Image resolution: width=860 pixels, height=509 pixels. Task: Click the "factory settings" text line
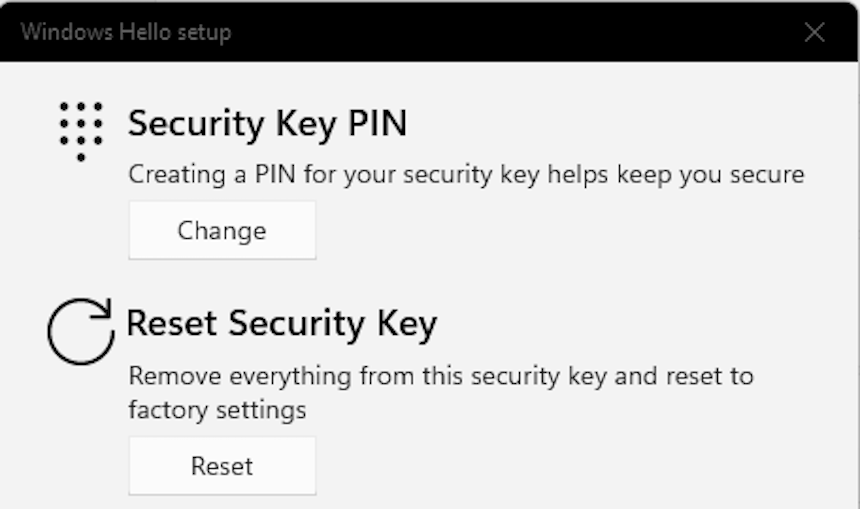[x=217, y=410]
